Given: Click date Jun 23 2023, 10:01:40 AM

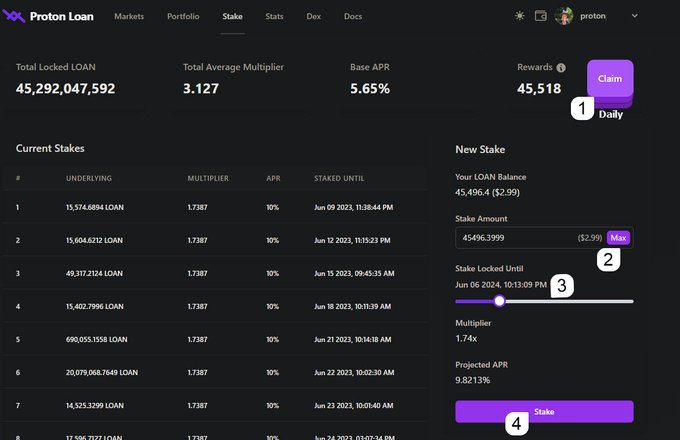Looking at the screenshot, I should (353, 405).
